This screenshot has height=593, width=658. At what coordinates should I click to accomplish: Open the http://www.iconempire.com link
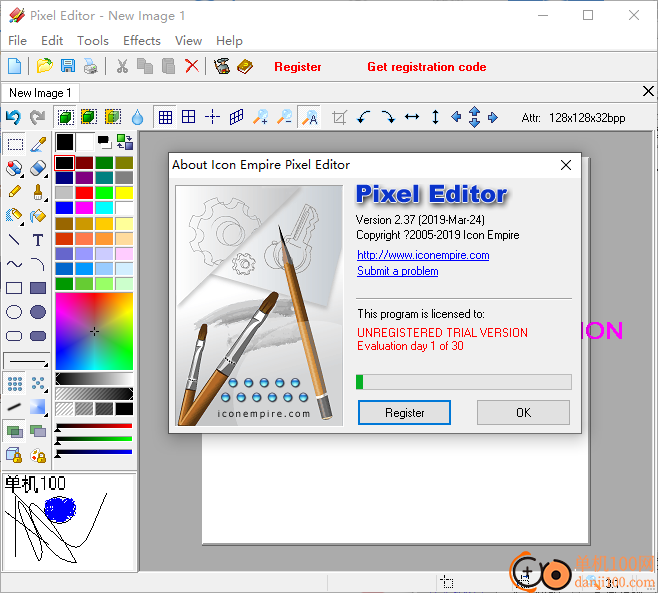point(423,255)
